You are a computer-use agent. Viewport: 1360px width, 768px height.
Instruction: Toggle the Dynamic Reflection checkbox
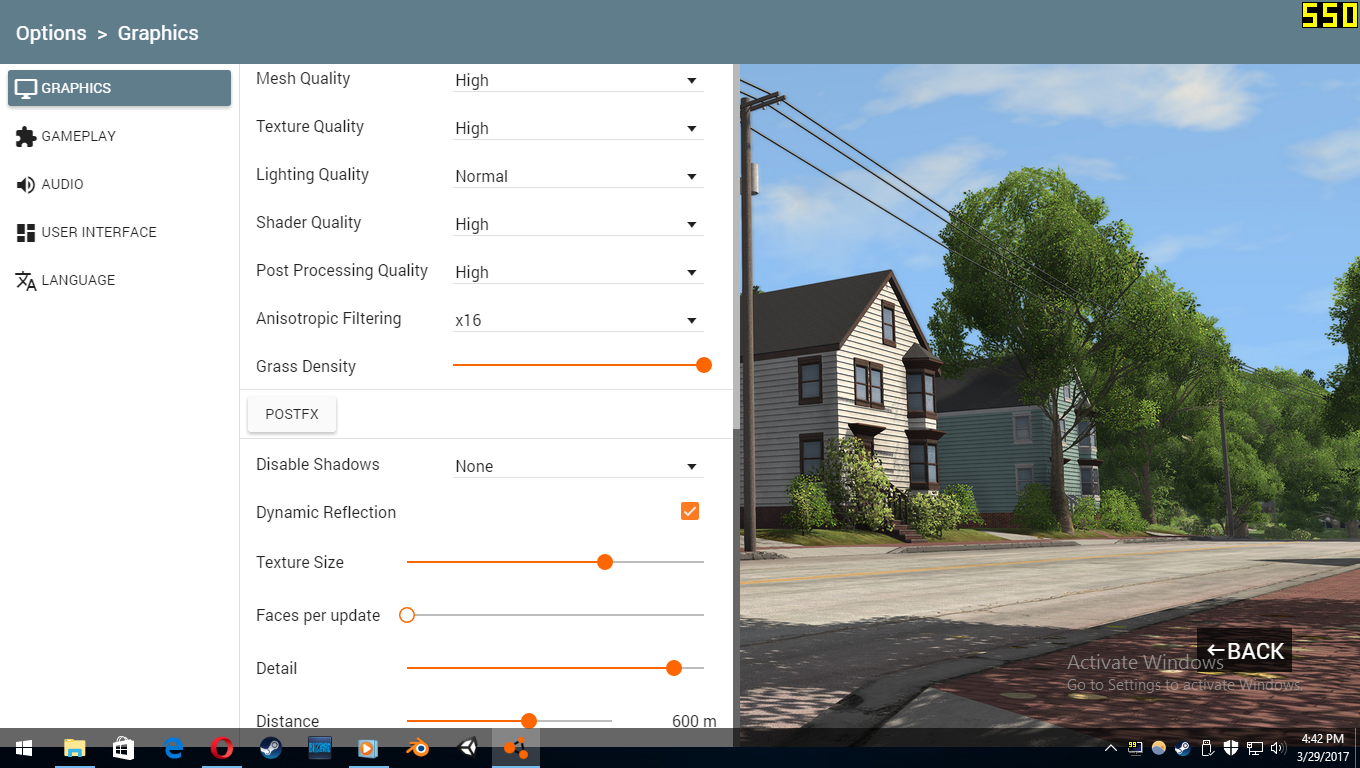coord(690,511)
